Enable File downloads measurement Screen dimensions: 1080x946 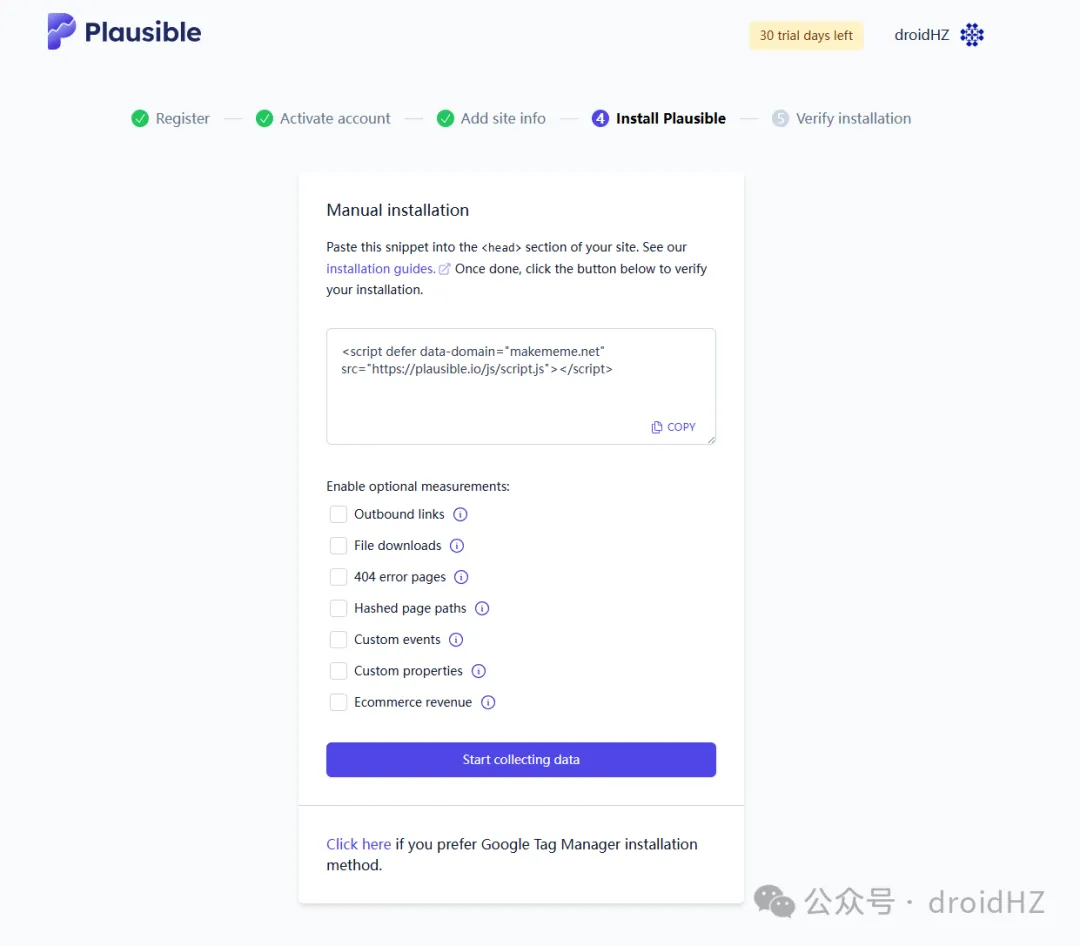click(x=338, y=546)
